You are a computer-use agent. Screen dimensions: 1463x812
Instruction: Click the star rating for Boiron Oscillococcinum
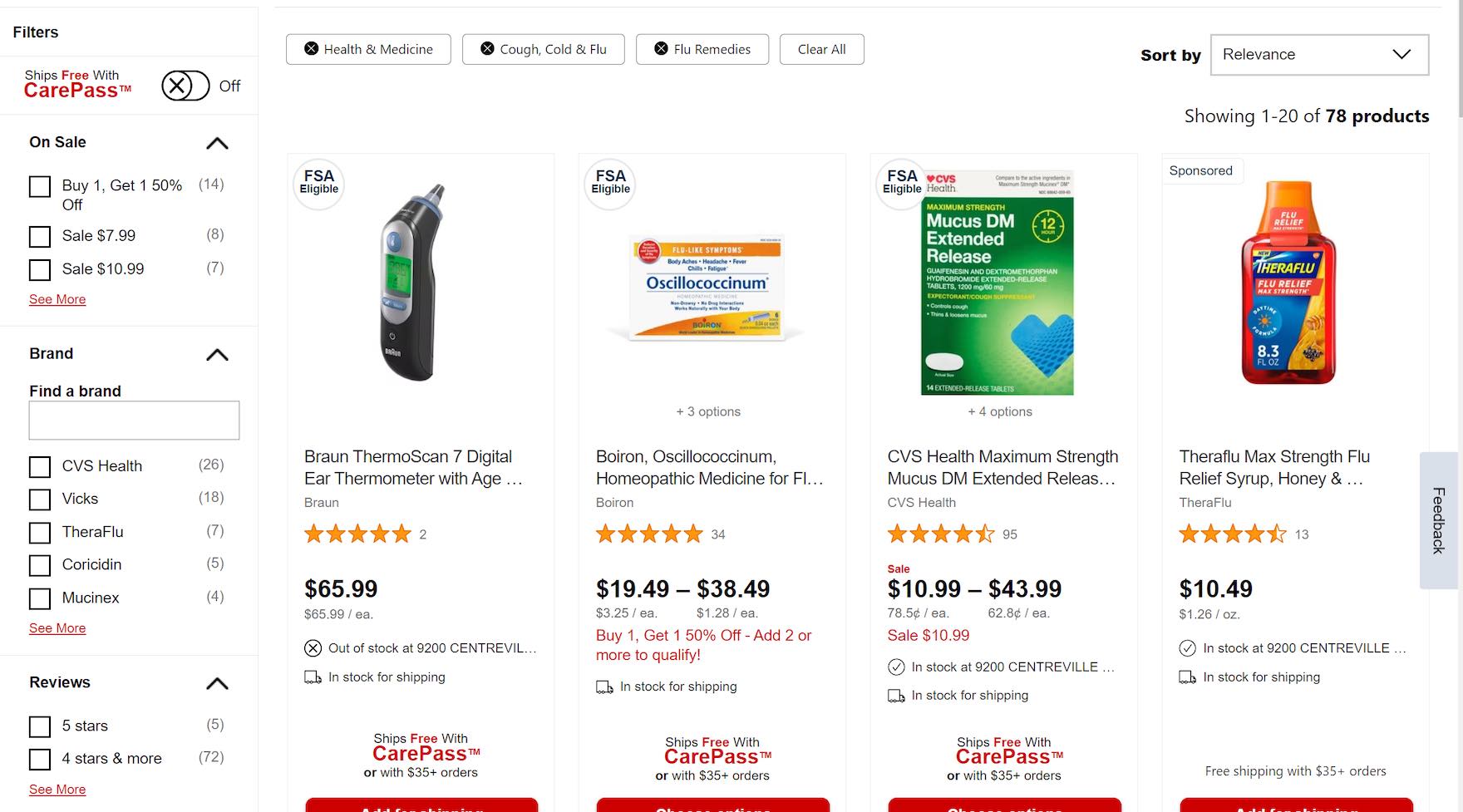[x=649, y=534]
